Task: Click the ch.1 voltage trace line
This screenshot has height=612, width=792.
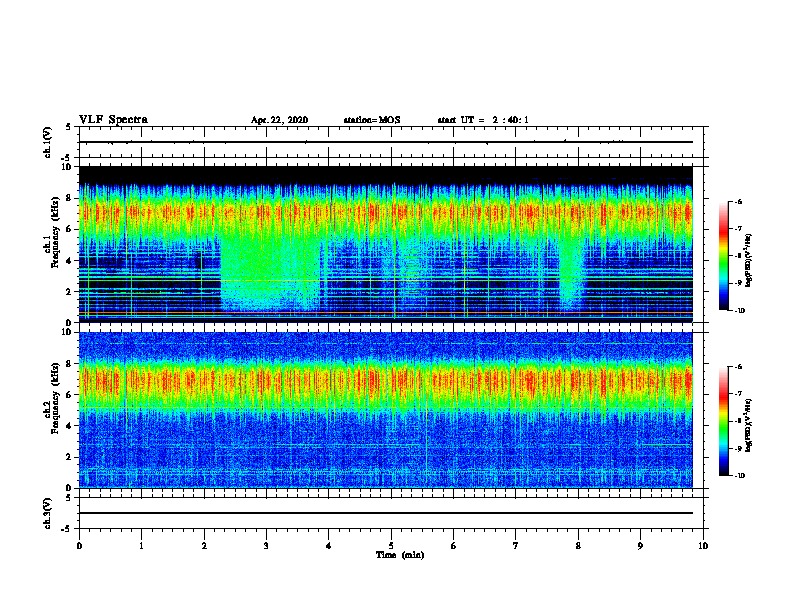Action: click(386, 142)
